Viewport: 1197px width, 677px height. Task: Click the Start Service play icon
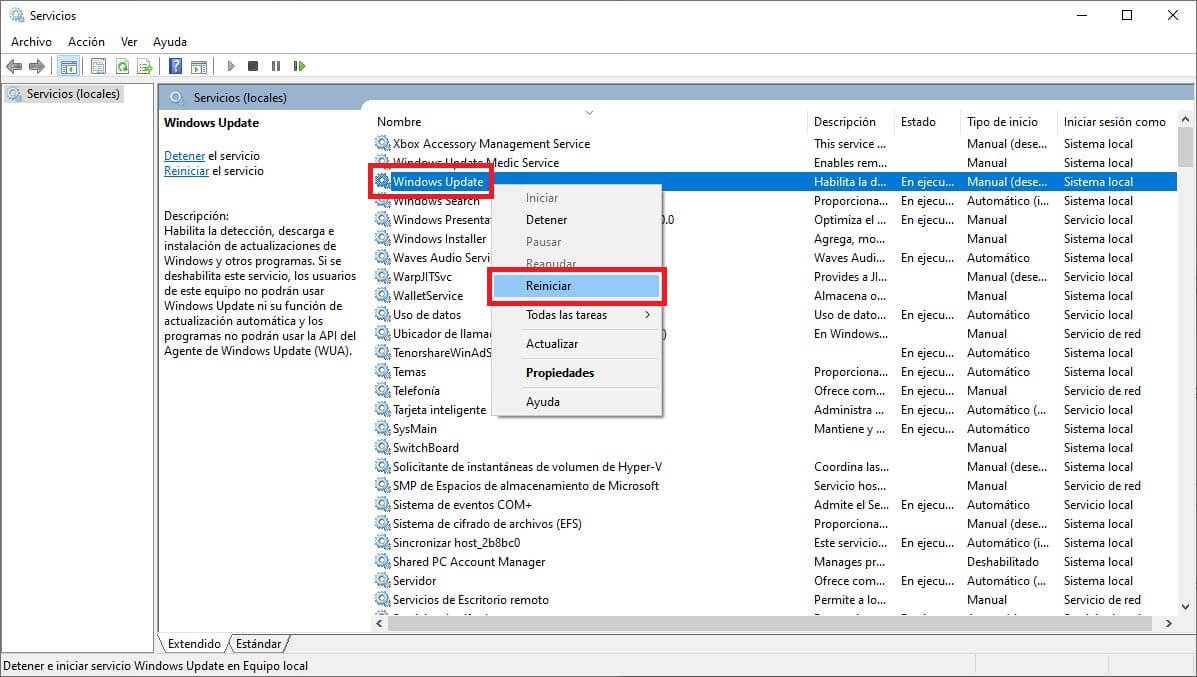[231, 66]
